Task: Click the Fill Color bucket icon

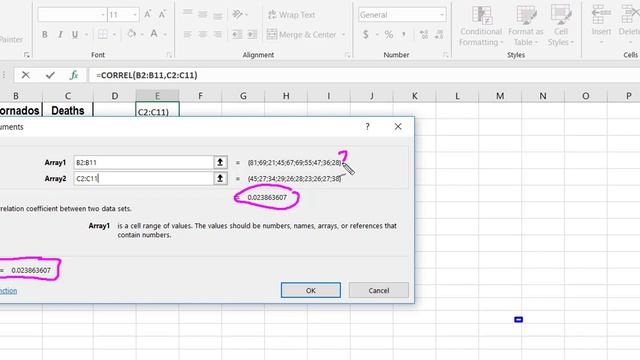Action: click(131, 34)
